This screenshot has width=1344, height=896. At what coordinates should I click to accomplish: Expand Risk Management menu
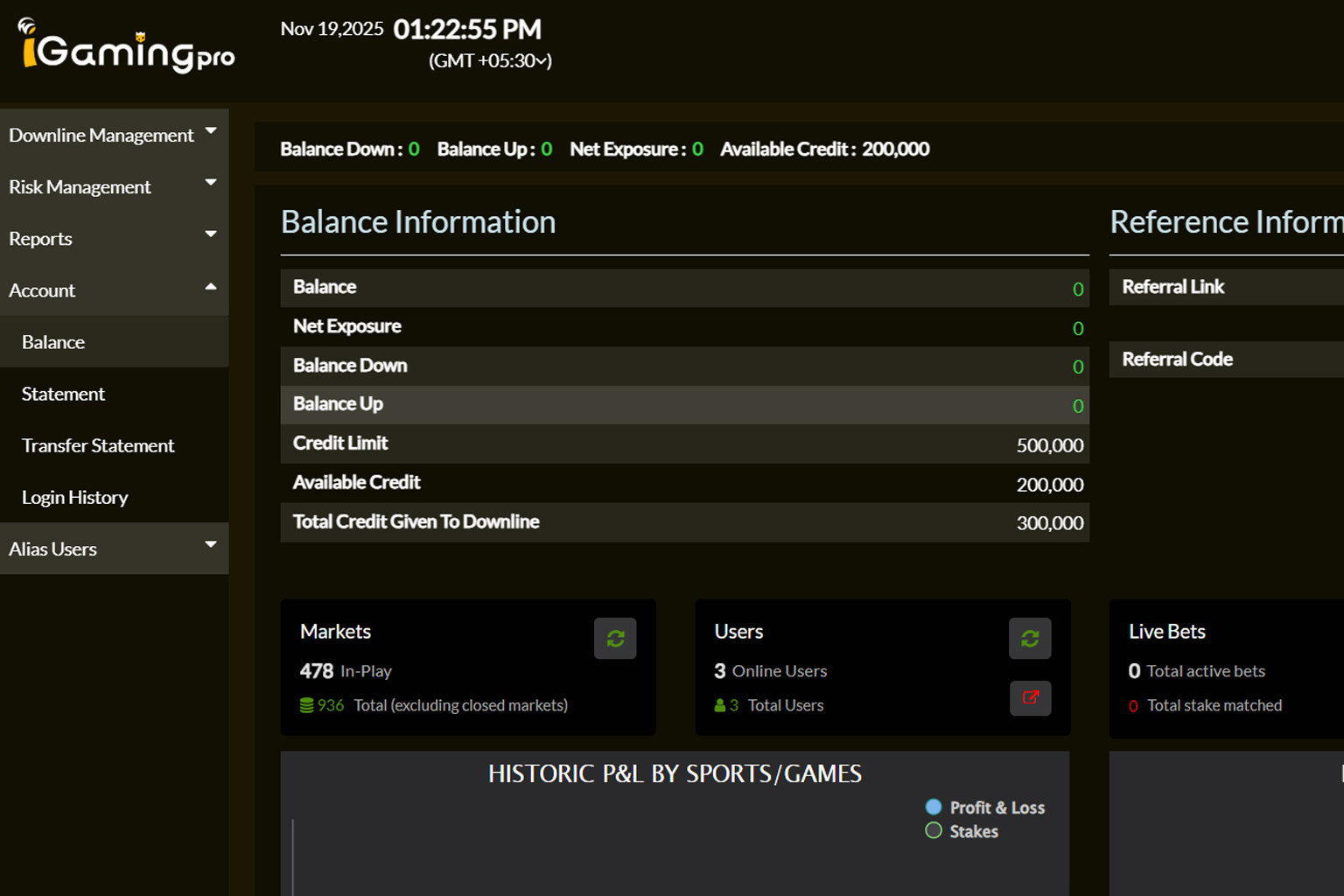[x=114, y=186]
